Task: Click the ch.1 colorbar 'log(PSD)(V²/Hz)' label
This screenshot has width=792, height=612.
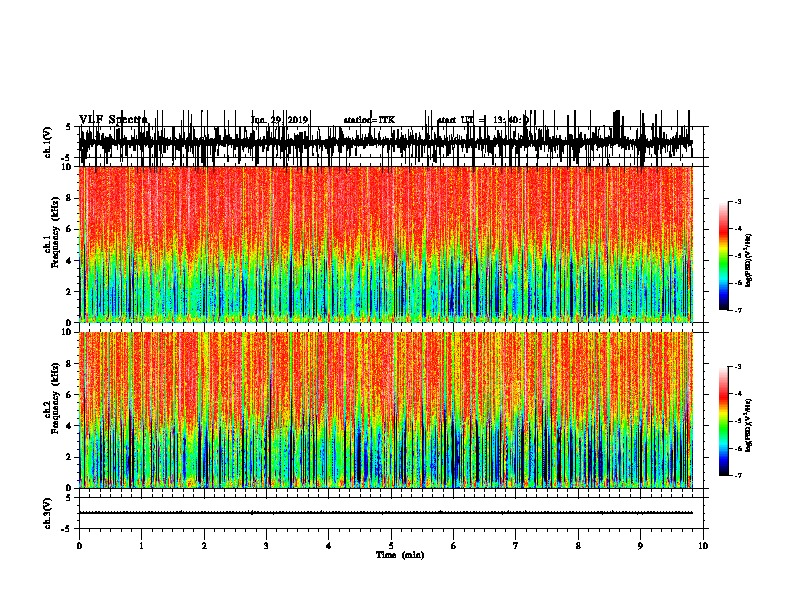Action: (x=748, y=261)
